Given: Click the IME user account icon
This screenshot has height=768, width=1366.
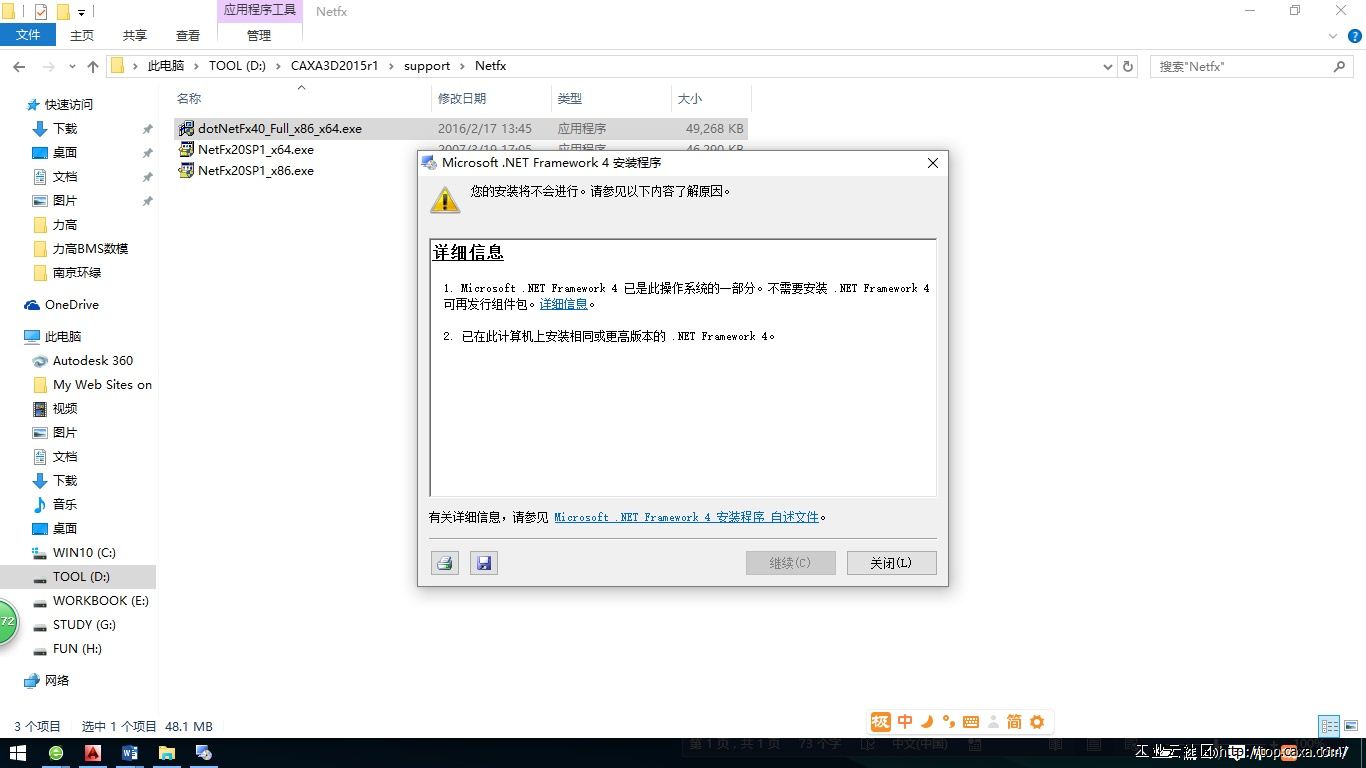Looking at the screenshot, I should click(x=992, y=721).
